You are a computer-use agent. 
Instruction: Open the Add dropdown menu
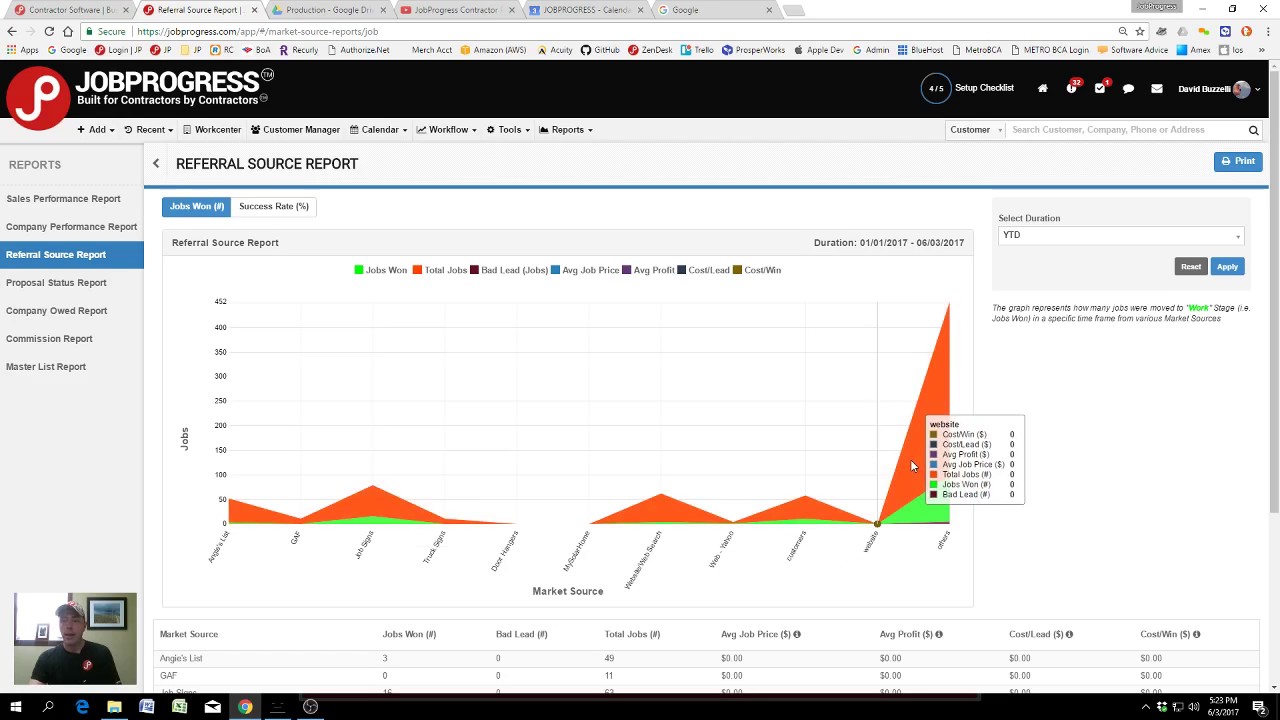point(96,130)
